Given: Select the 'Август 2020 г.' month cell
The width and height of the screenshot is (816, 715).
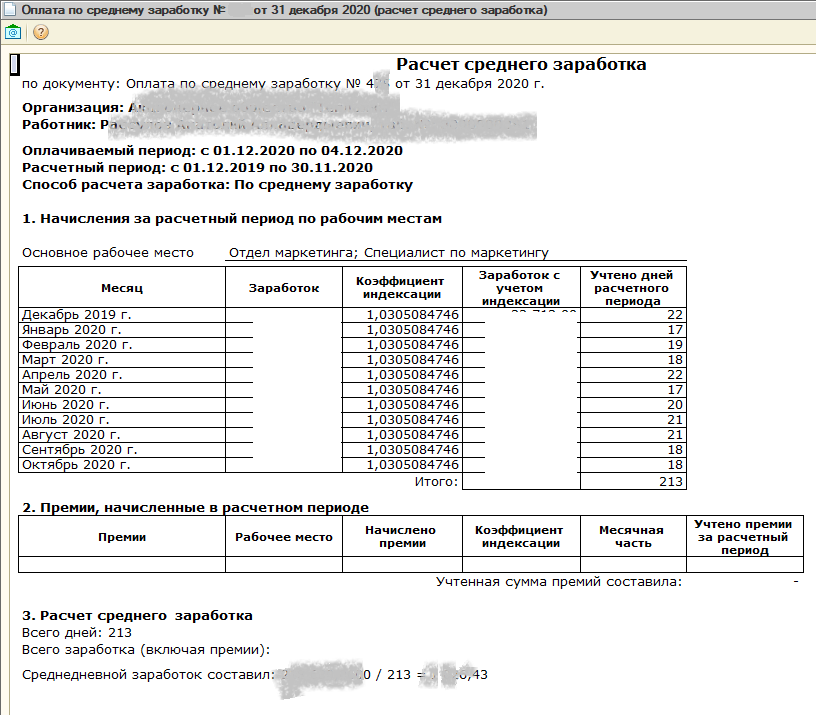Looking at the screenshot, I should (x=122, y=435).
